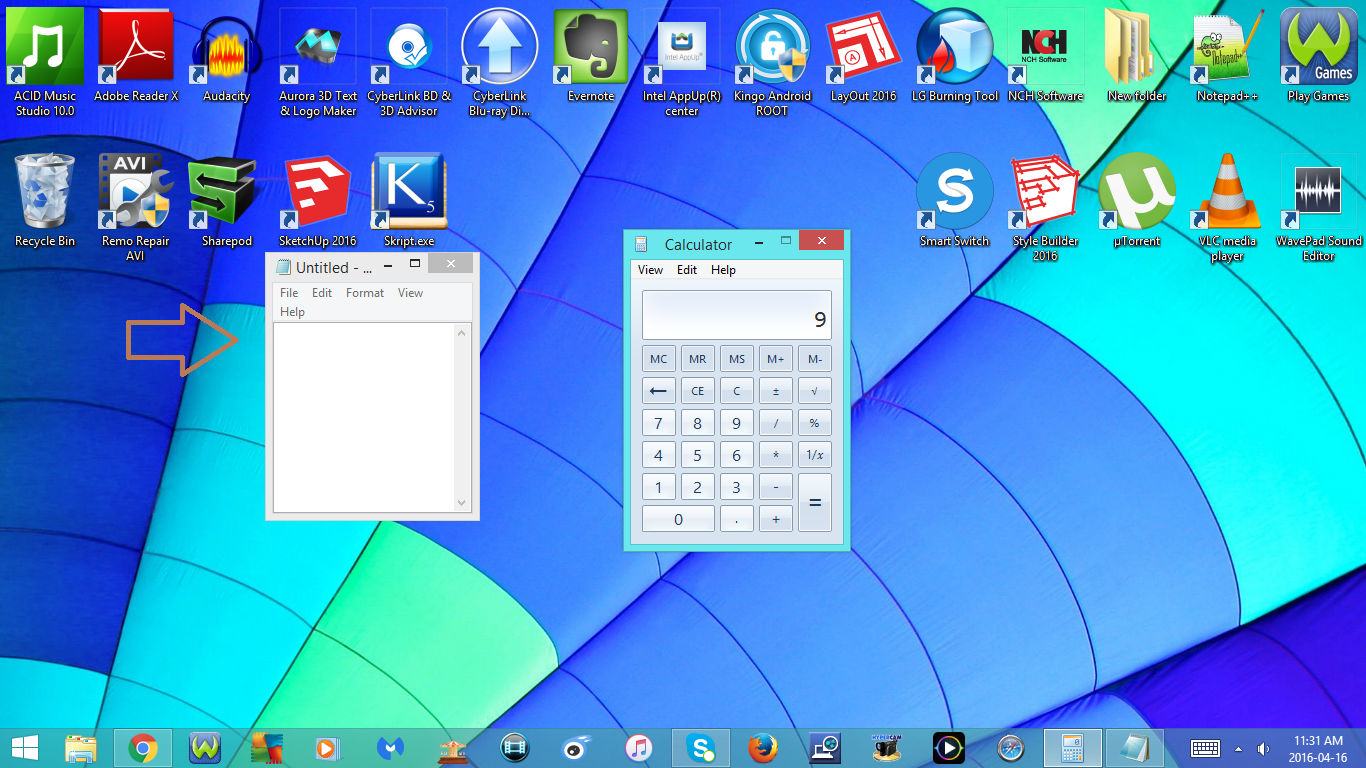This screenshot has width=1366, height=768.
Task: Open SketchUp 2016
Action: click(317, 190)
